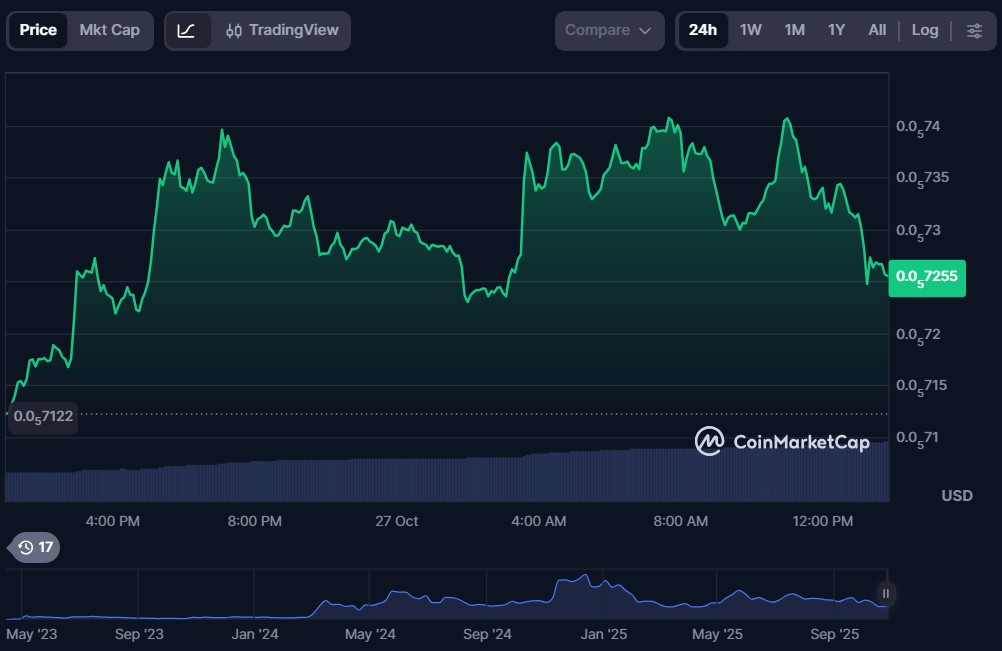
Task: Select the 1W time range
Action: (750, 30)
